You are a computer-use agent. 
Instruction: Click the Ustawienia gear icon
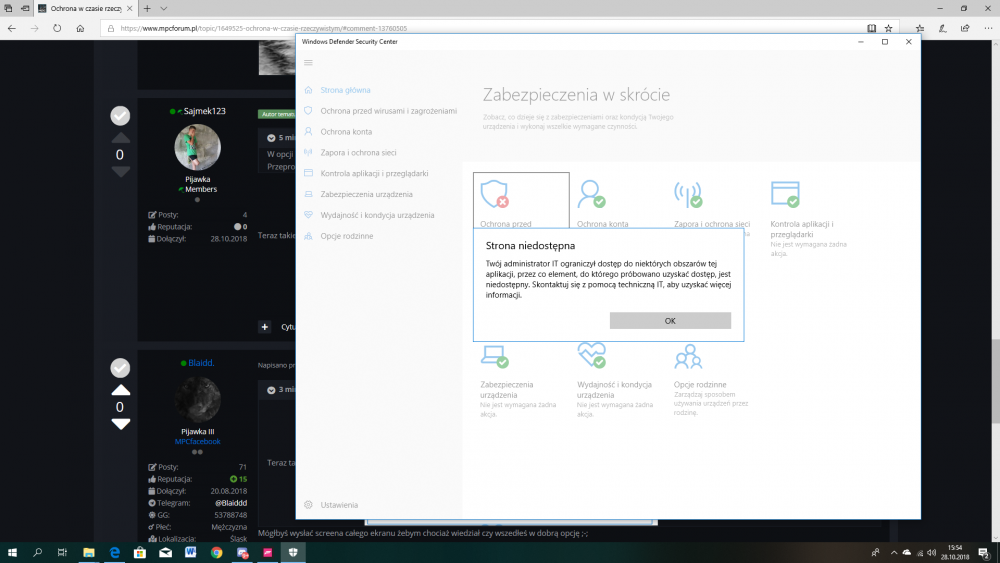click(309, 505)
